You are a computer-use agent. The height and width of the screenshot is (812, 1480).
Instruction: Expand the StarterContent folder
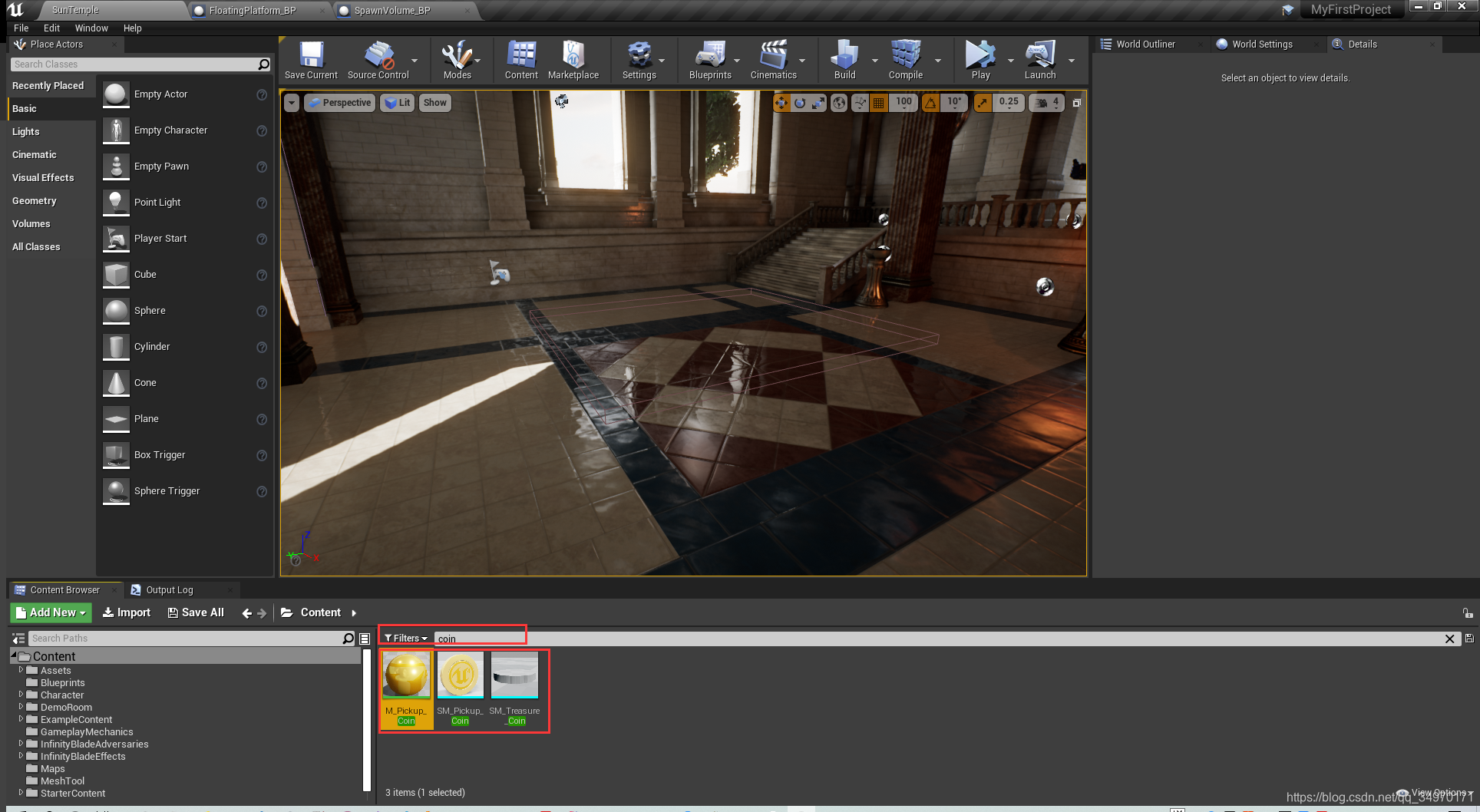tap(21, 793)
